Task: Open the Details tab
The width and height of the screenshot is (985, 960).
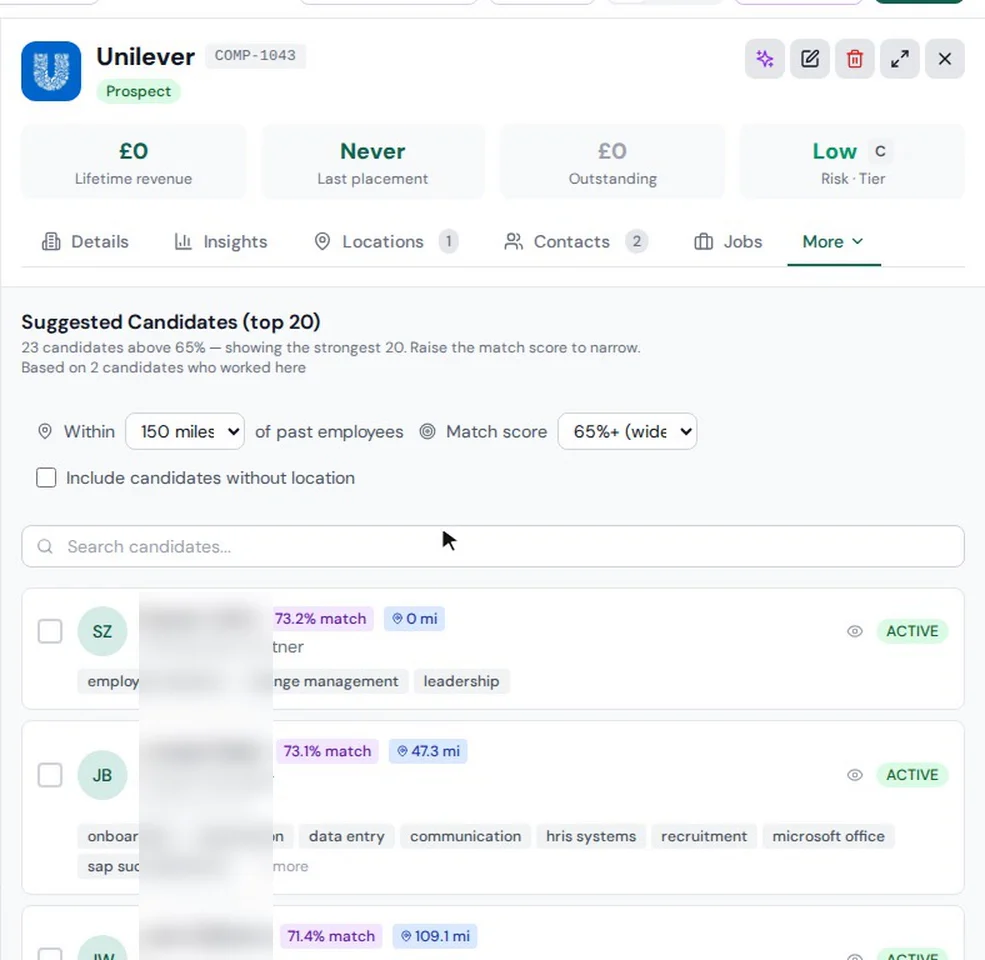Action: tap(85, 242)
